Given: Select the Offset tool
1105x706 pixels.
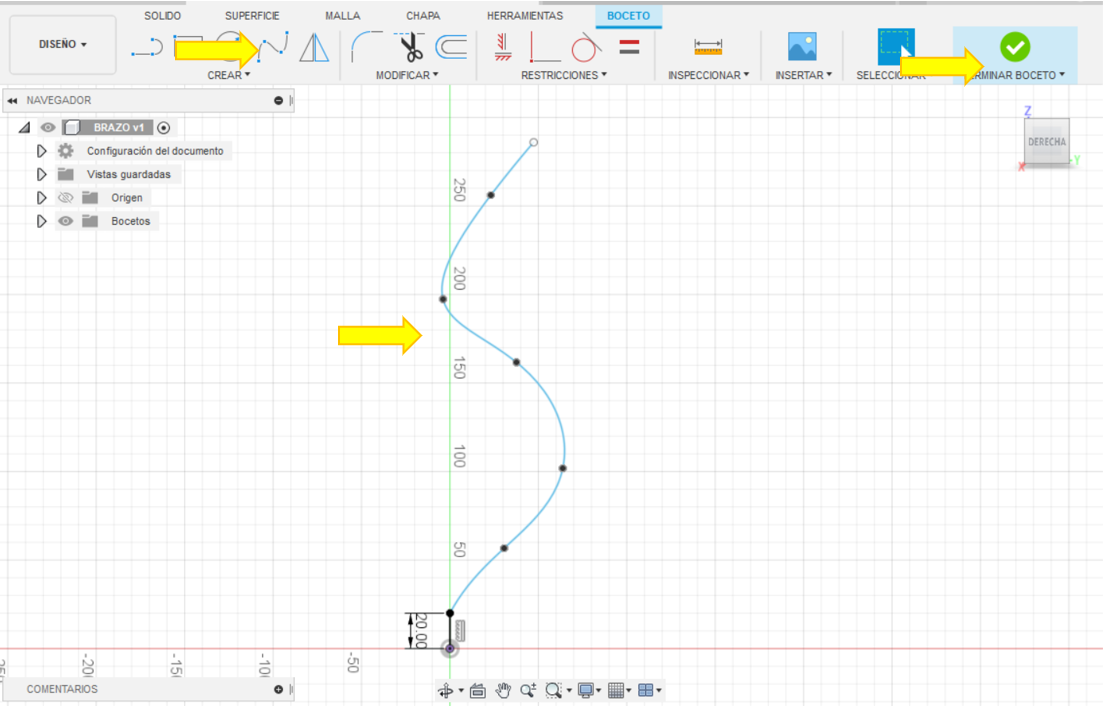Looking at the screenshot, I should [x=451, y=47].
